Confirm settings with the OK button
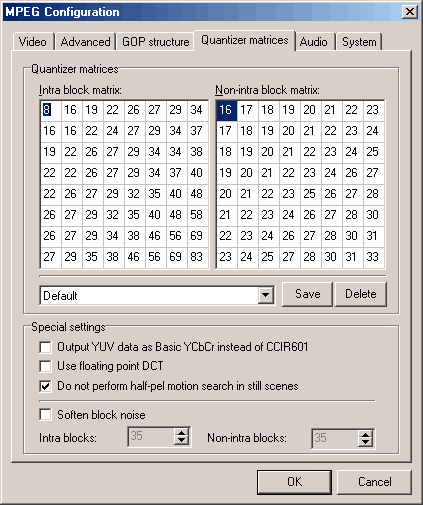The width and height of the screenshot is (423, 505). point(294,482)
